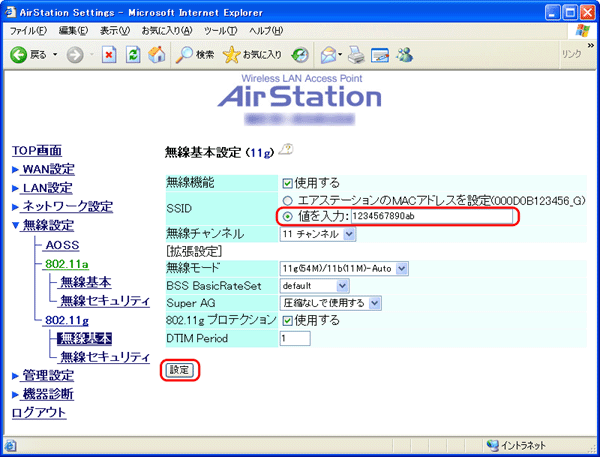Viewport: 600px width, 457px height.
Task: Toggle the 無線機能 使用する checkbox
Action: pyautogui.click(x=287, y=183)
